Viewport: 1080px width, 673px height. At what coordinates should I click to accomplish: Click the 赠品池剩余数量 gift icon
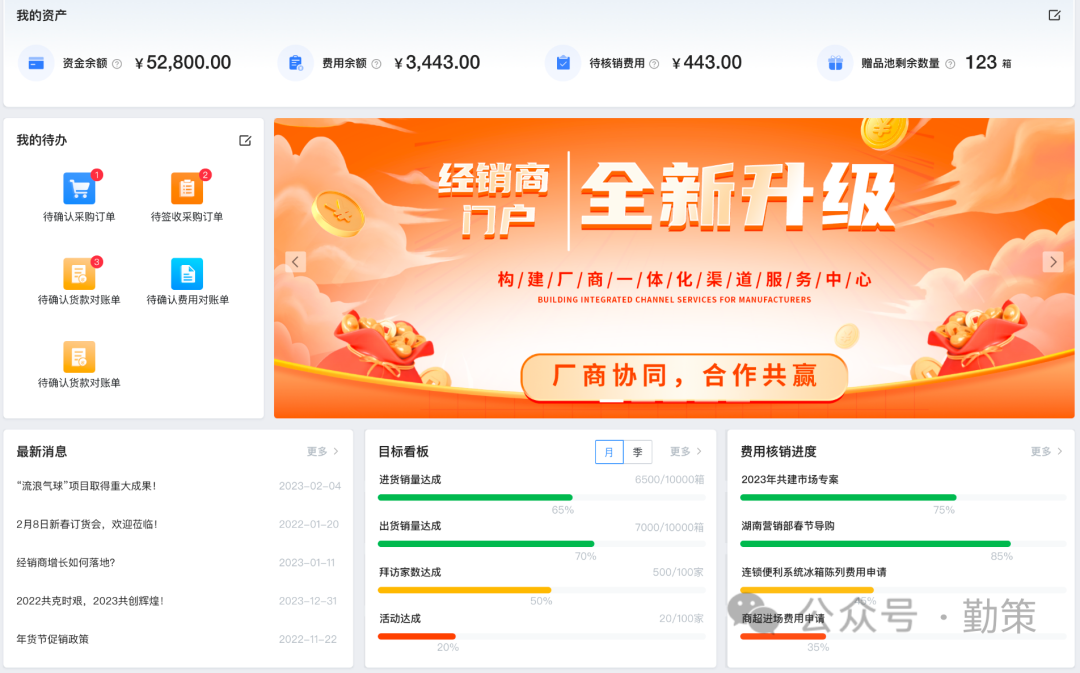[835, 63]
